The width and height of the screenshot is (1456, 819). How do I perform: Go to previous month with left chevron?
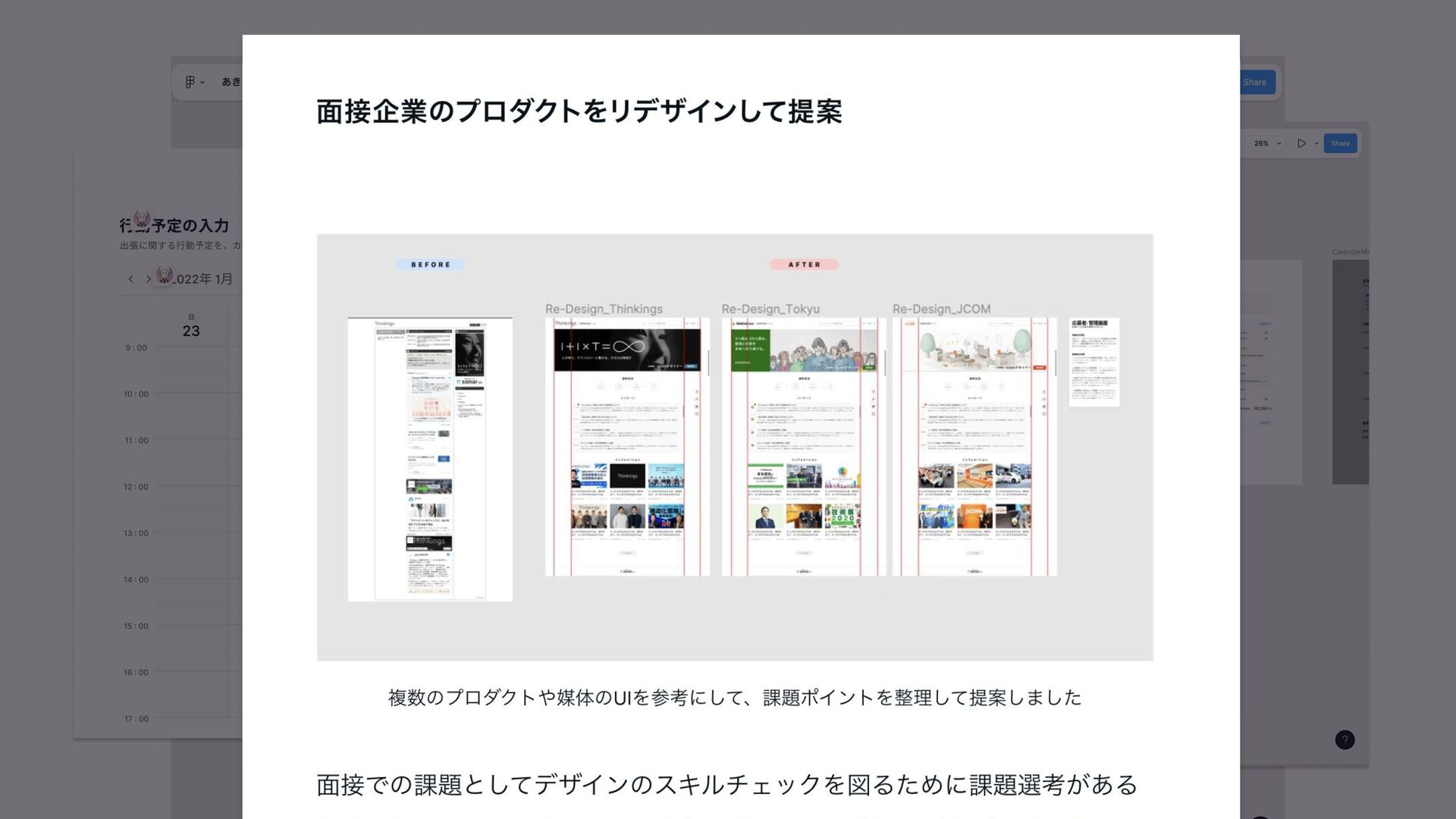[x=131, y=279]
